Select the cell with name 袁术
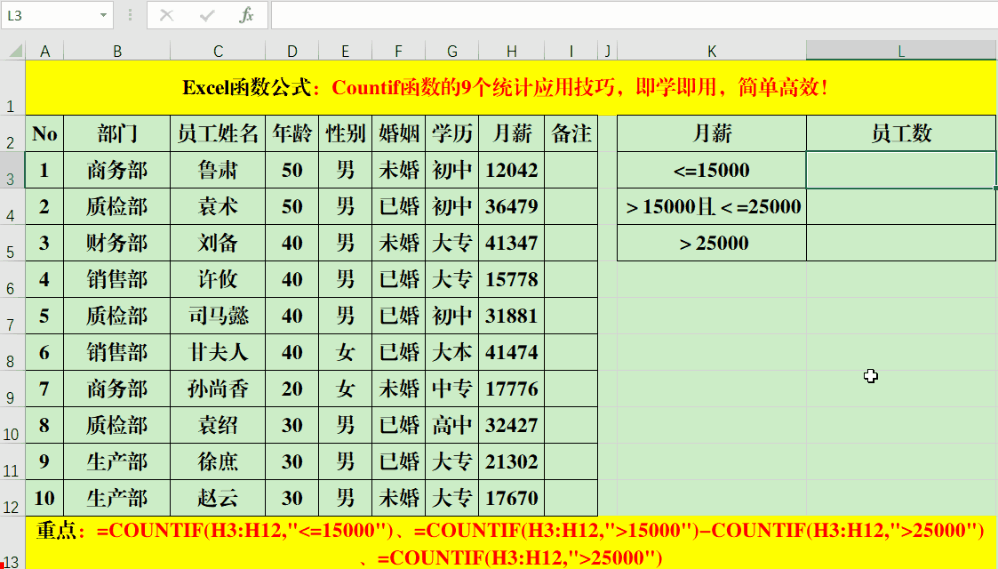 click(x=218, y=206)
